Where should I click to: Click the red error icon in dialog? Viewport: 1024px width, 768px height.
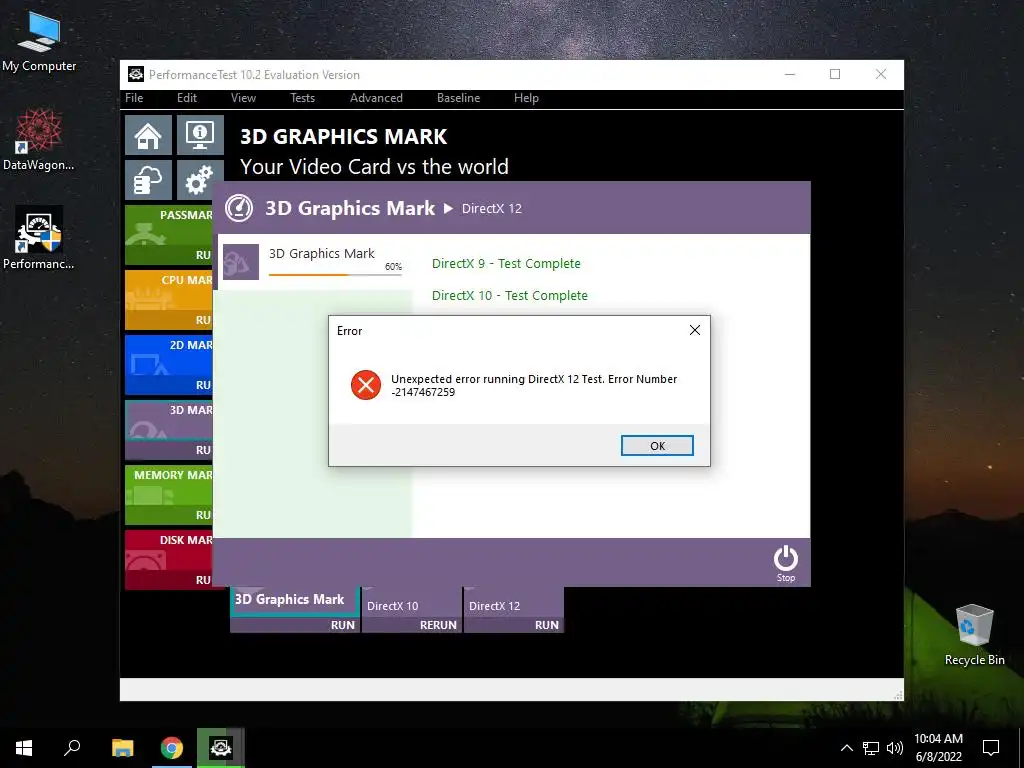click(x=366, y=385)
